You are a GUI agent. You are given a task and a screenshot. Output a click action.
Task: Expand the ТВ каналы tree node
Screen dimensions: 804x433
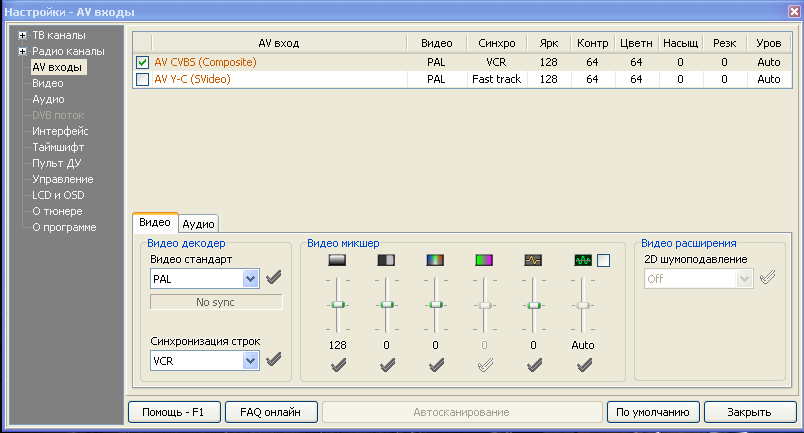coord(22,36)
